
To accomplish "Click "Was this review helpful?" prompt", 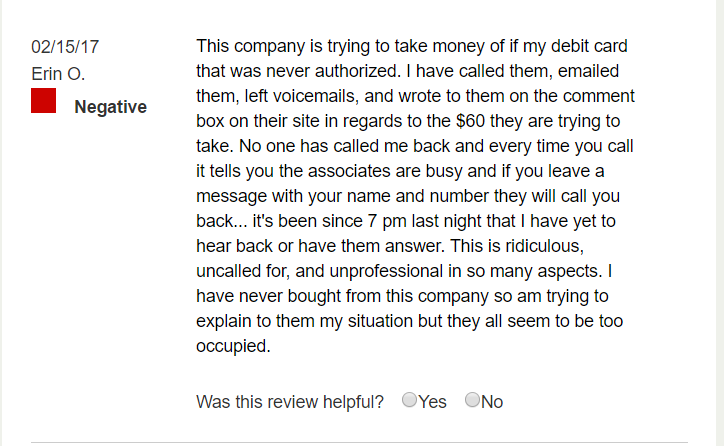I will 290,402.
